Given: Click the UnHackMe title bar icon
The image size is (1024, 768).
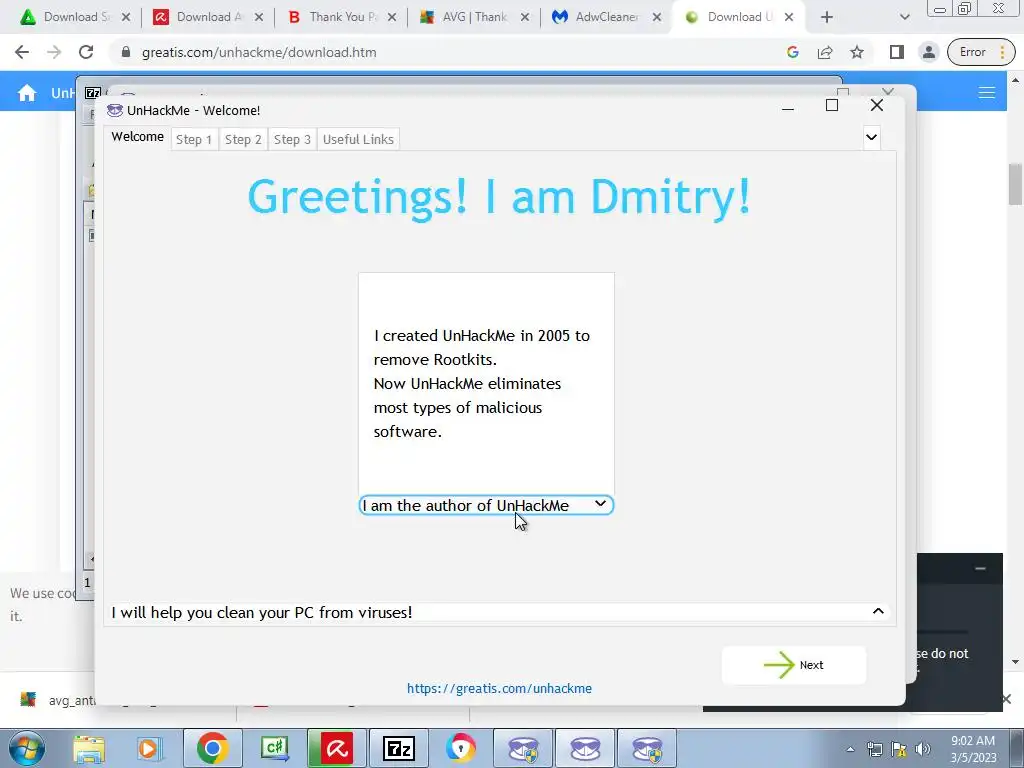Looking at the screenshot, I should tap(115, 110).
